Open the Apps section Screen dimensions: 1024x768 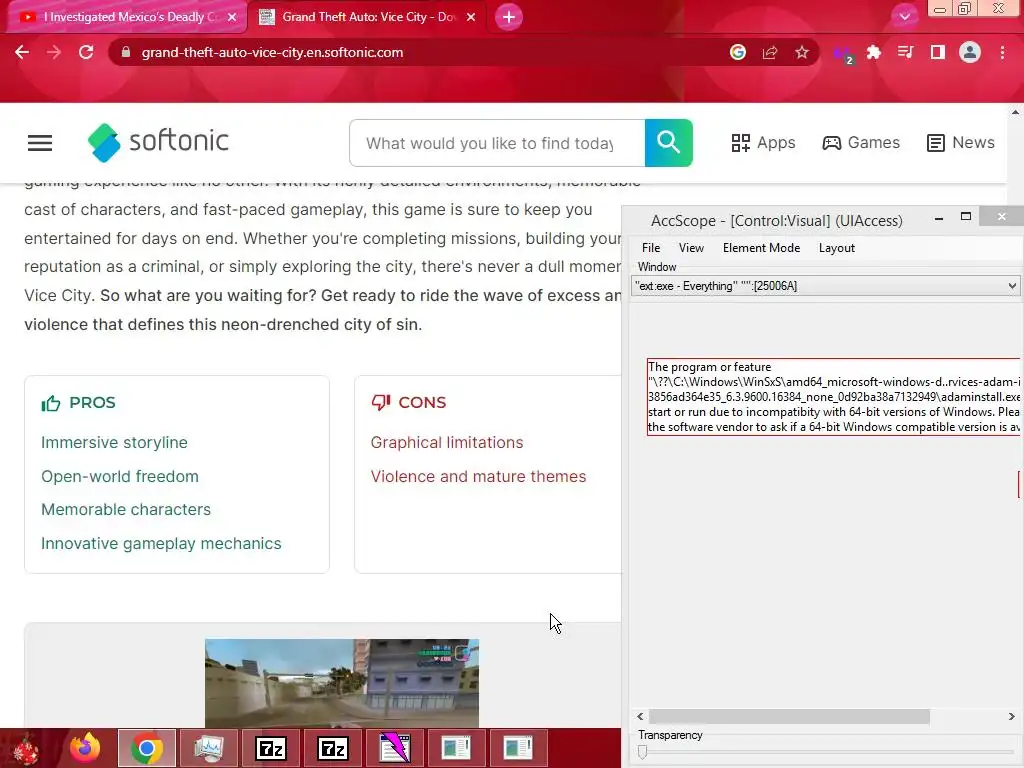coord(763,142)
